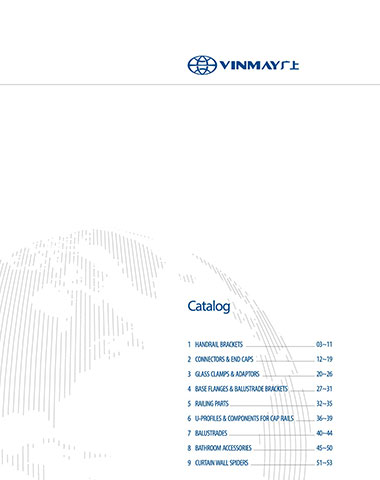Click the Chinese characters beside VINMAY logo
Image resolution: width=380 pixels, height=480 pixels.
pyautogui.click(x=289, y=65)
